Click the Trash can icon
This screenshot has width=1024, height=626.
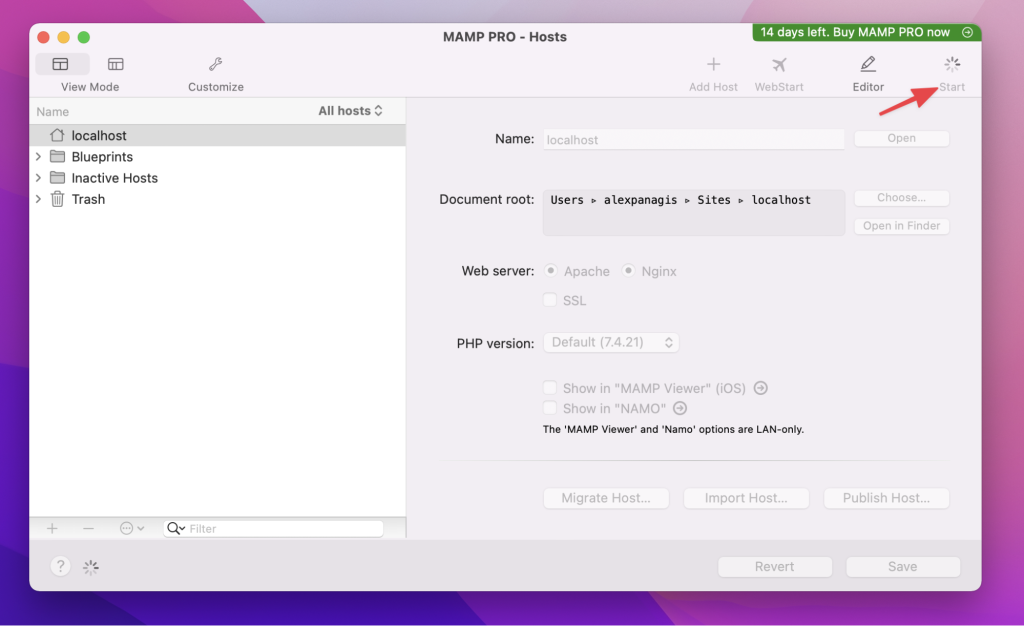[x=57, y=199]
